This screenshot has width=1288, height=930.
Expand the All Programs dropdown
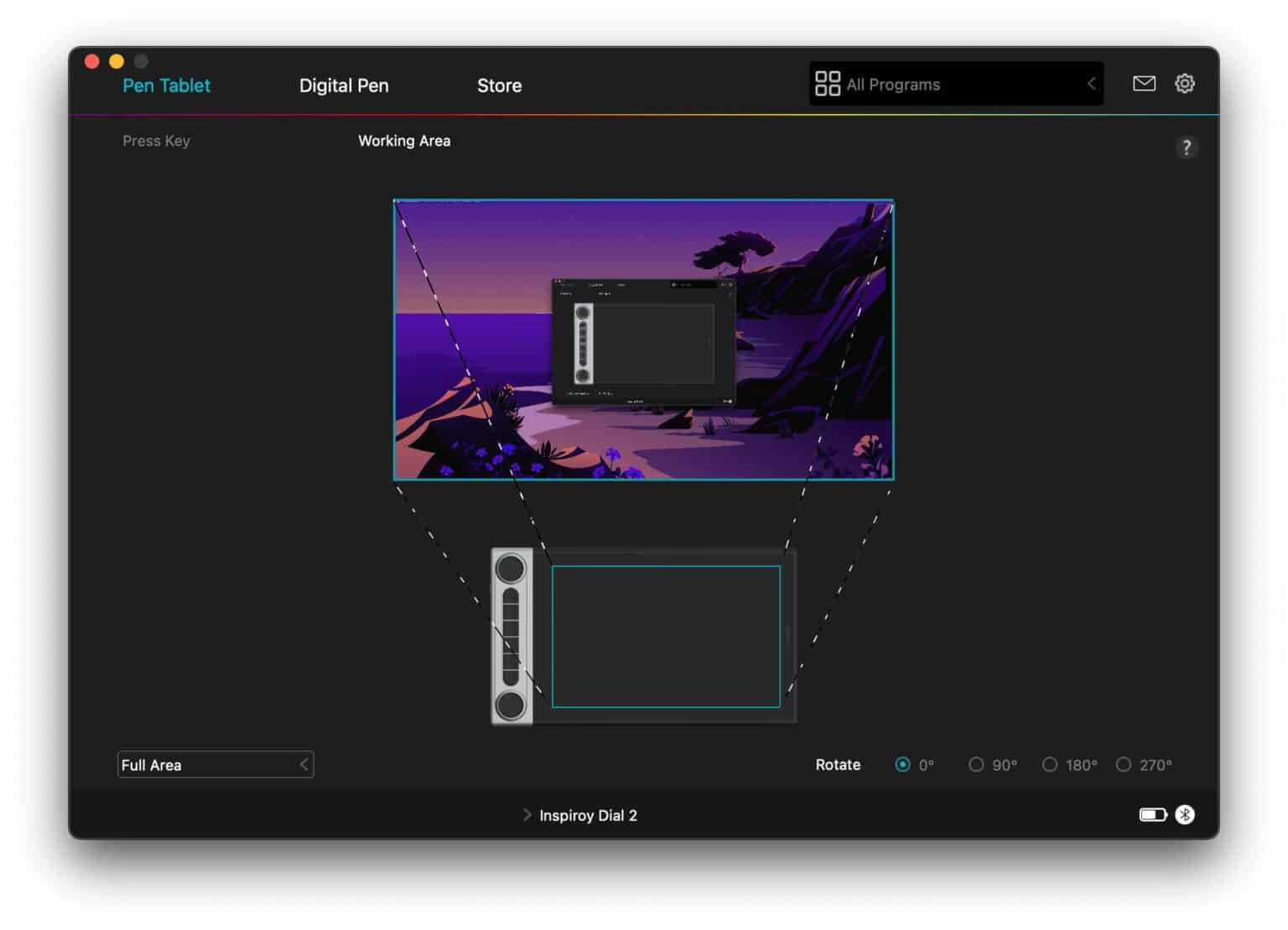(1091, 84)
